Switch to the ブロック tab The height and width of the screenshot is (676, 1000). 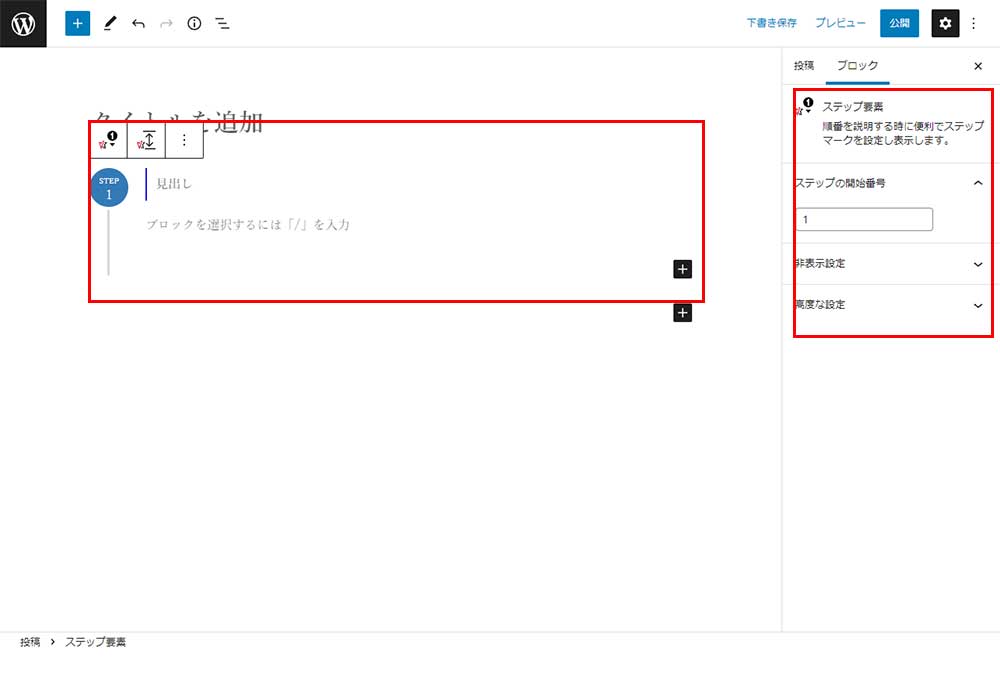point(857,65)
